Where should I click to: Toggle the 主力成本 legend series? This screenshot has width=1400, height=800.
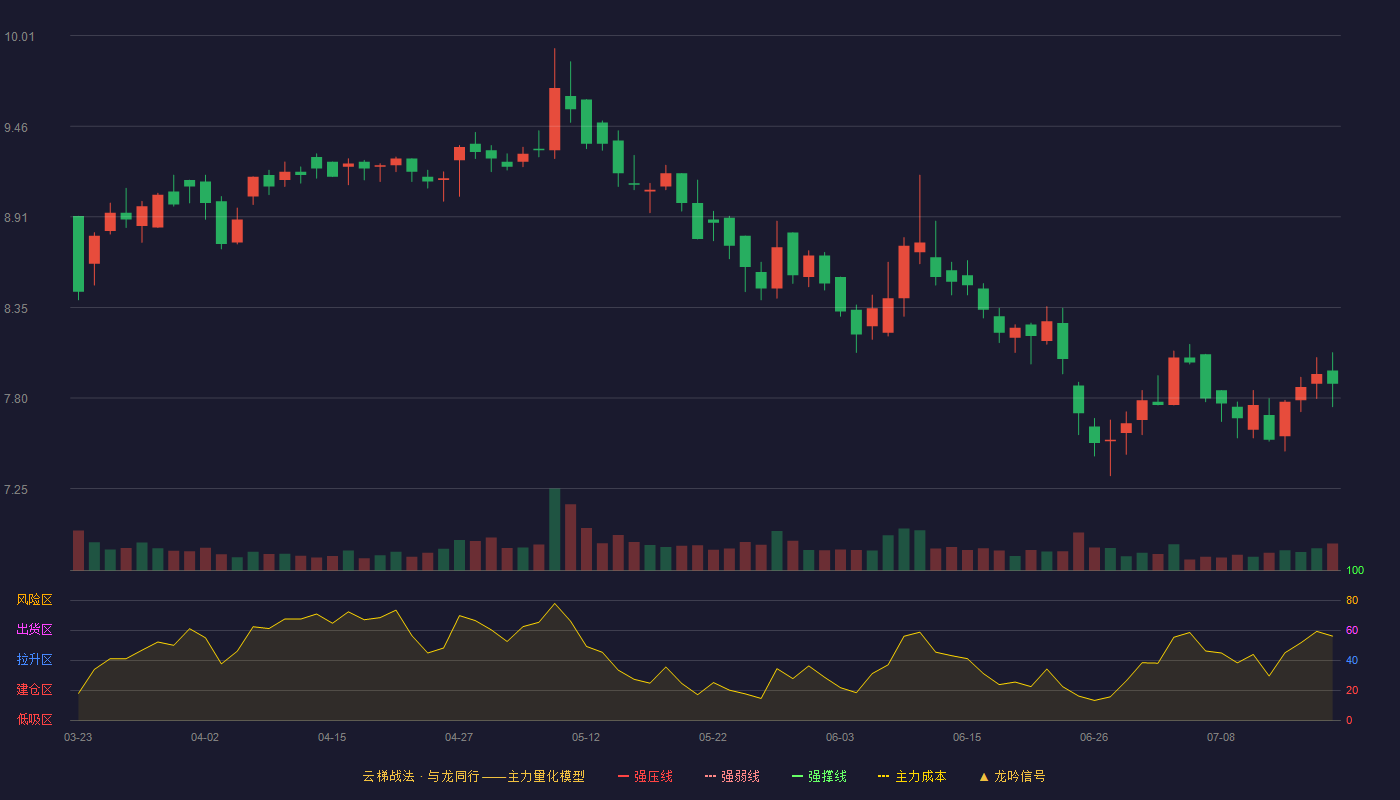pos(912,776)
